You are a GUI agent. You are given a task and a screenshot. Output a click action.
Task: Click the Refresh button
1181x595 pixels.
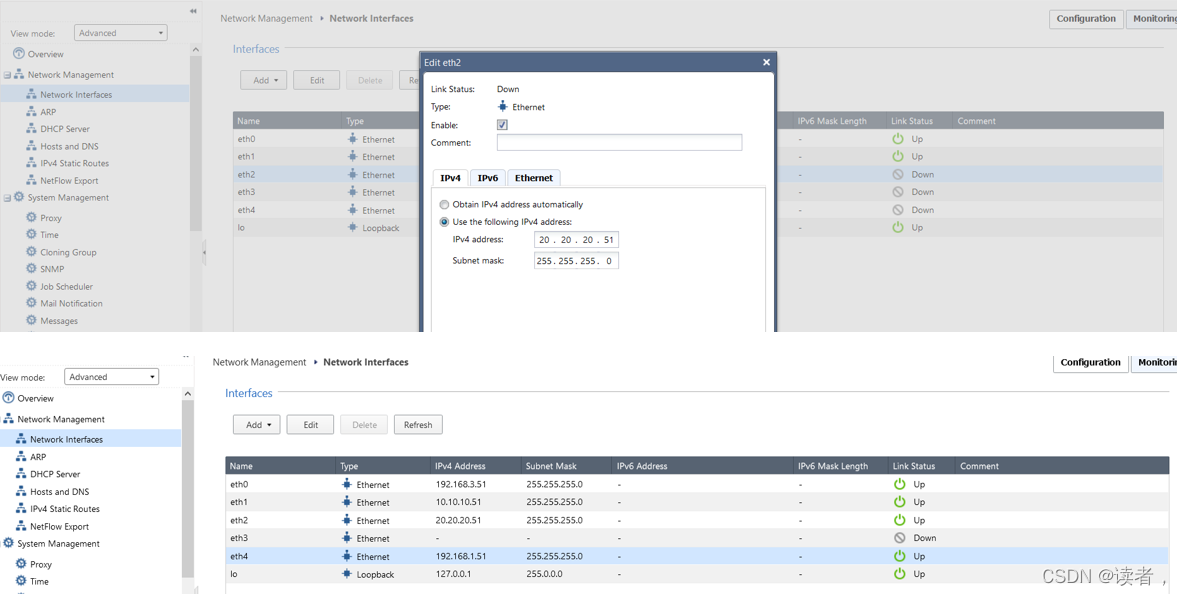pos(418,425)
